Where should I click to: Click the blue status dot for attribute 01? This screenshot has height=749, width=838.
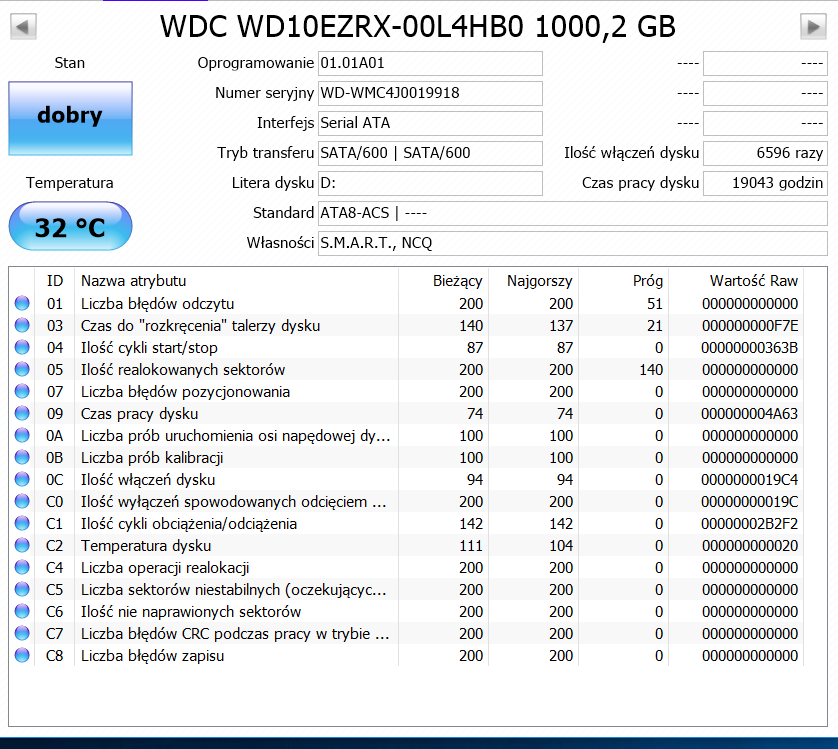click(22, 304)
